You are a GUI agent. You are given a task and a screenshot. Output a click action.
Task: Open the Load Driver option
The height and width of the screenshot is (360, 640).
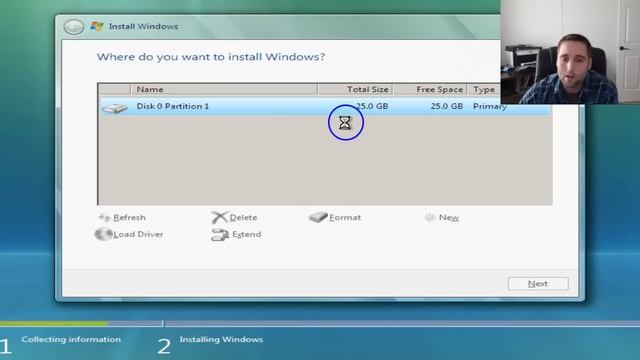[x=138, y=234]
